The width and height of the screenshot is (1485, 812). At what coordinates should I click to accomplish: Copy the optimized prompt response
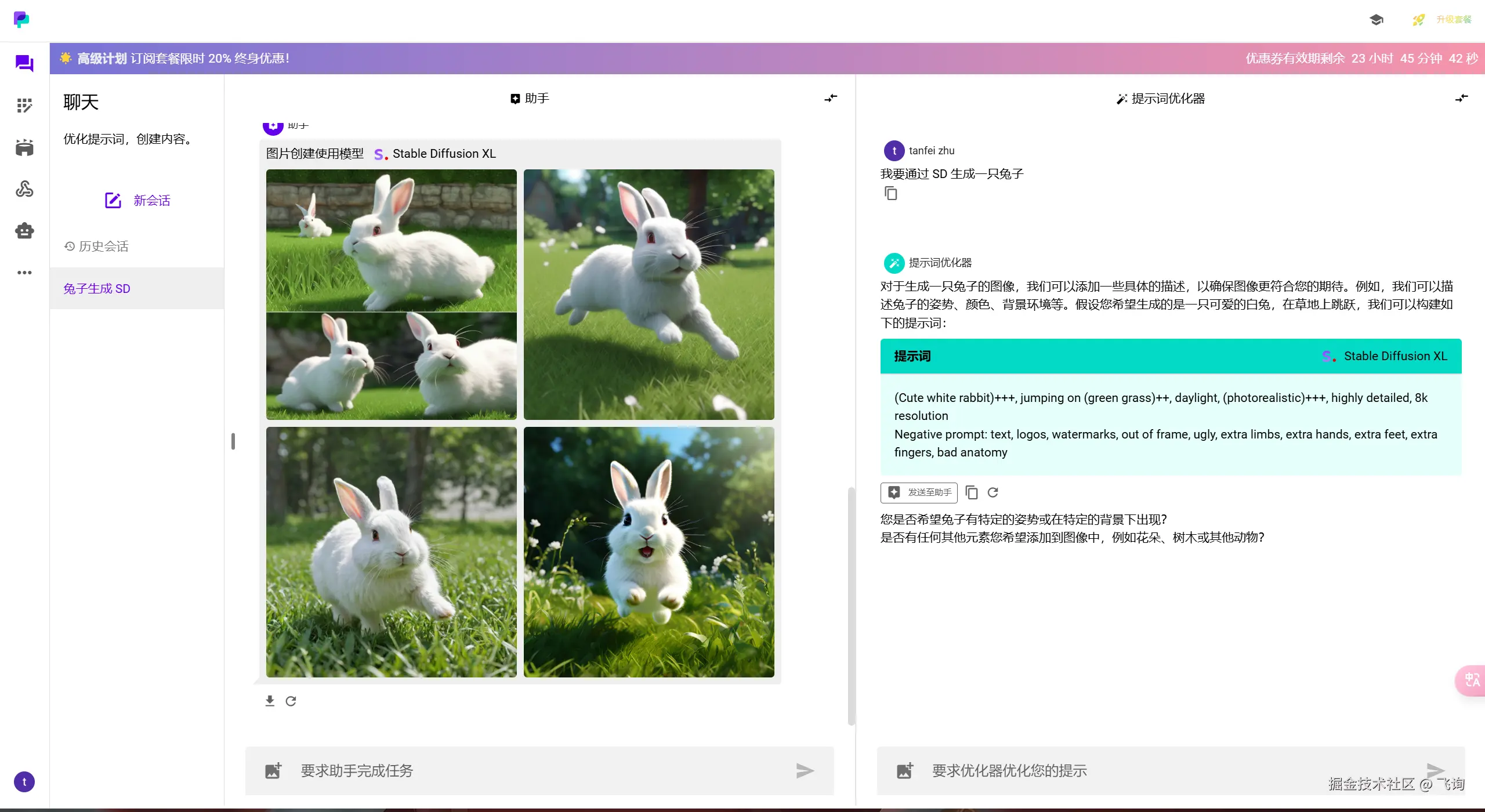click(x=972, y=492)
